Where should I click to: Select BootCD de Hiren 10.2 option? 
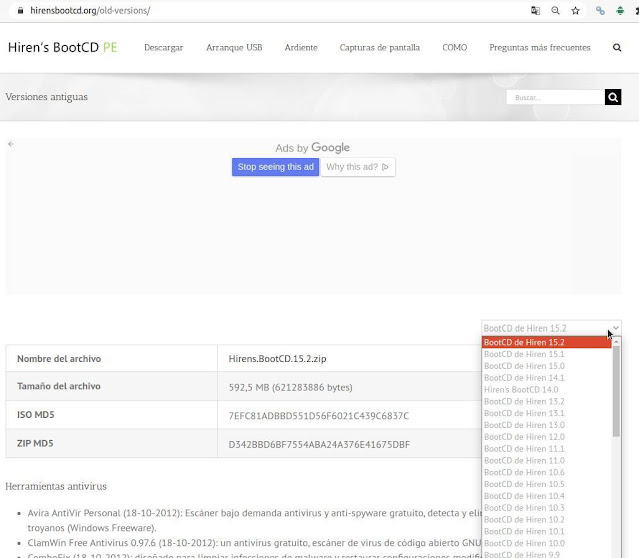click(546, 520)
